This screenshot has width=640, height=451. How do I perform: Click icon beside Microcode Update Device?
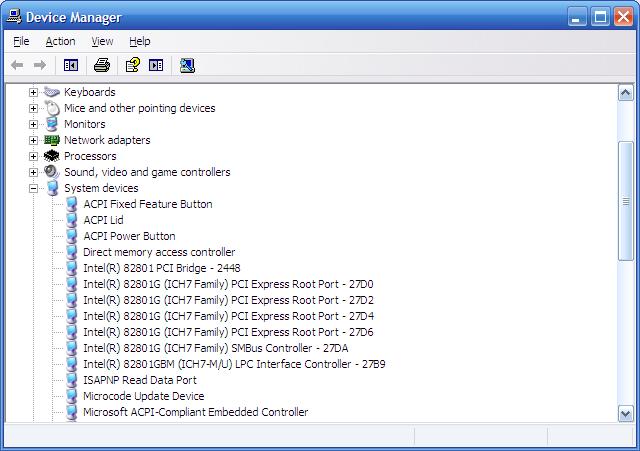71,396
